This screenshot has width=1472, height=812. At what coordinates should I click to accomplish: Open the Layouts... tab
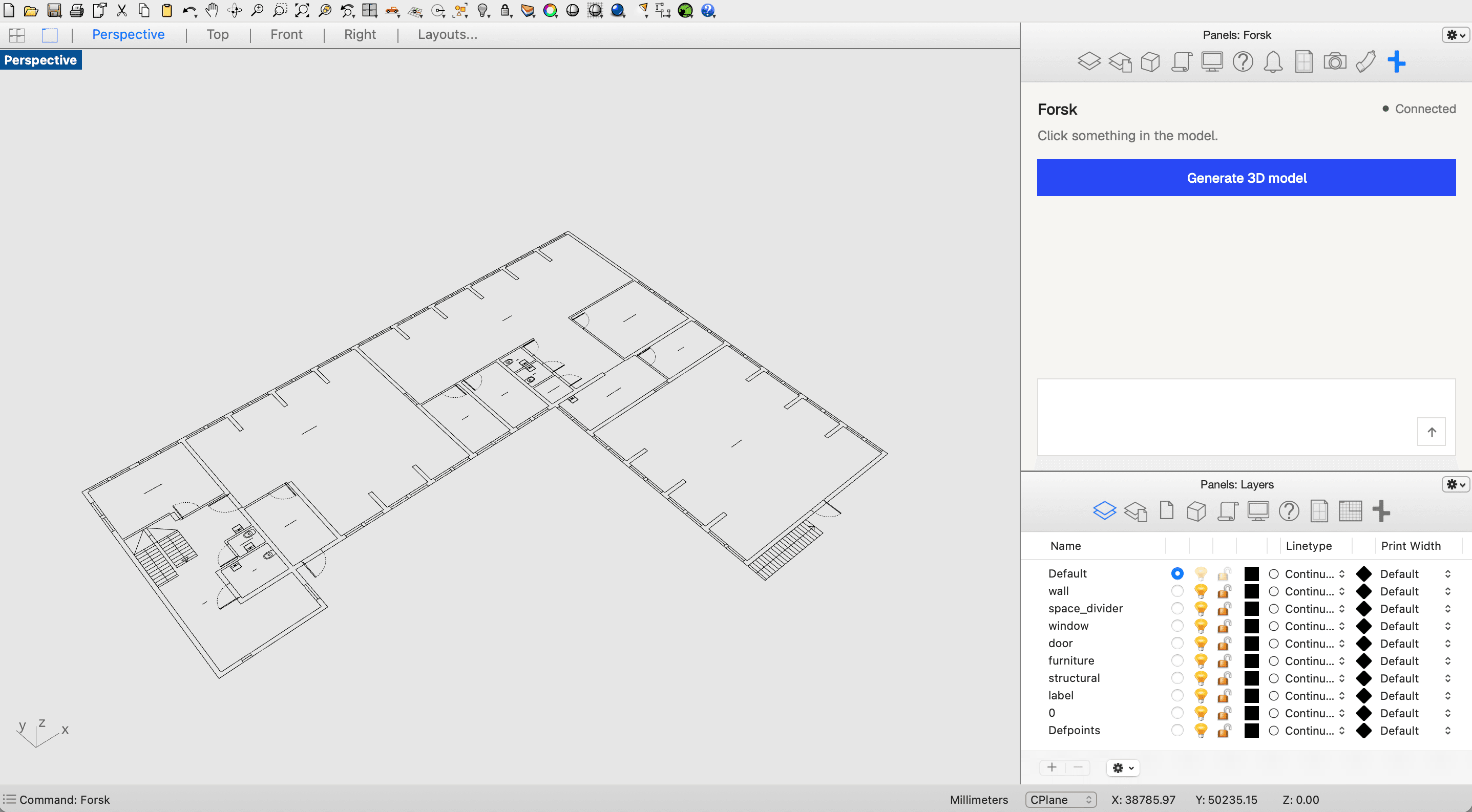click(448, 34)
